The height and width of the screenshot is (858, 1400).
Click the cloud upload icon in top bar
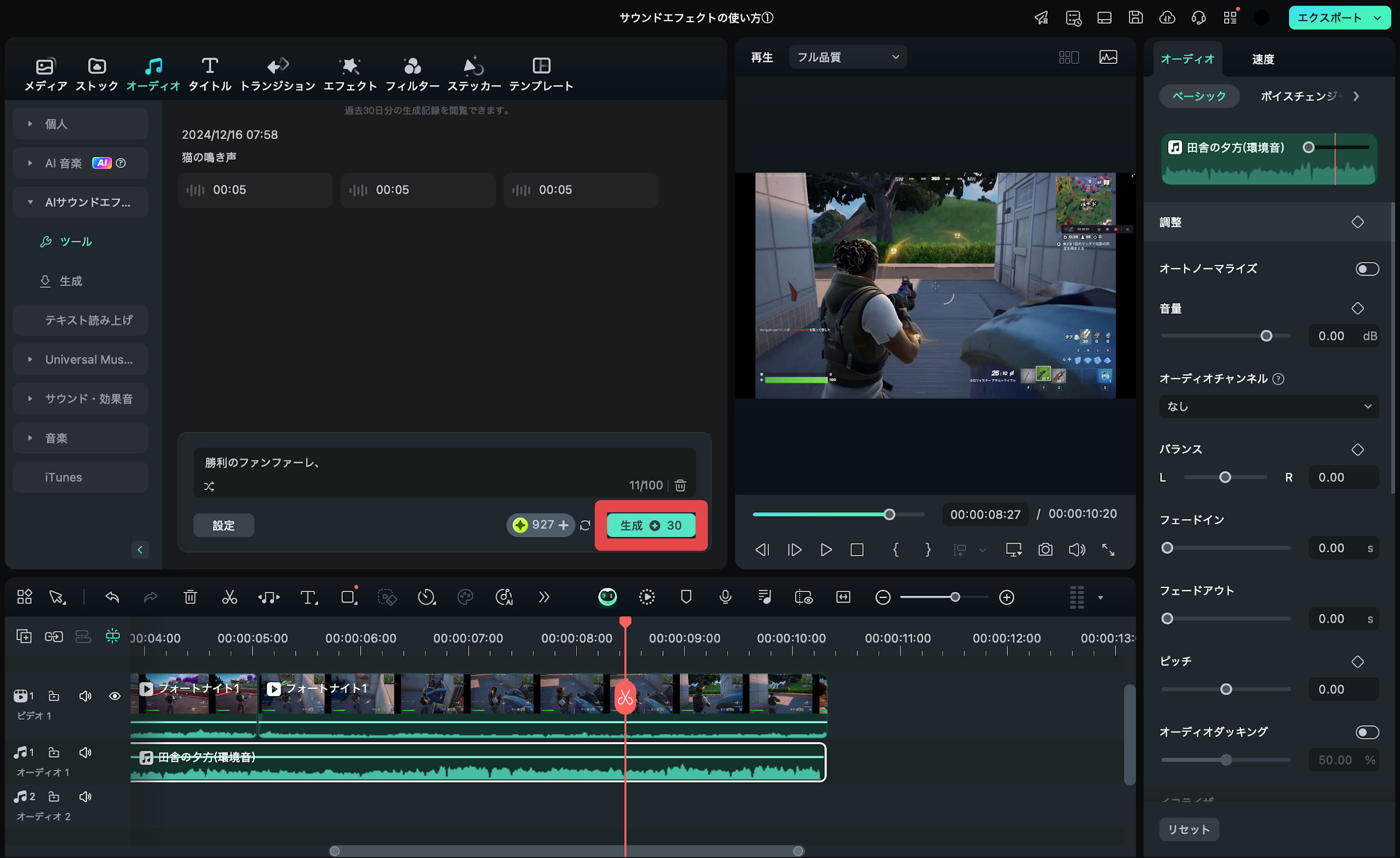pyautogui.click(x=1167, y=17)
